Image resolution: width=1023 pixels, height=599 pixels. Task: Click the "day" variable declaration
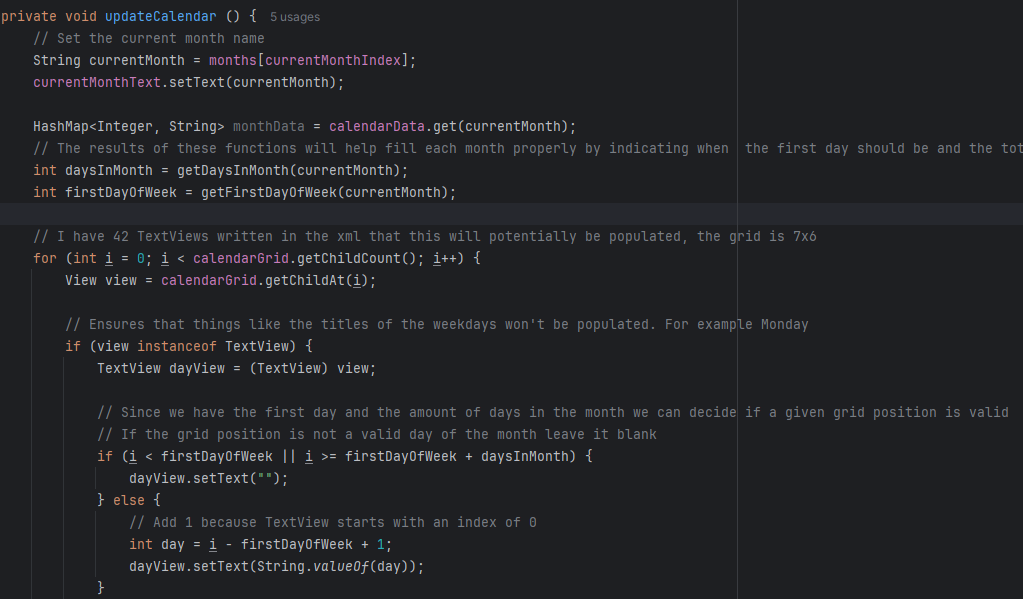click(172, 544)
